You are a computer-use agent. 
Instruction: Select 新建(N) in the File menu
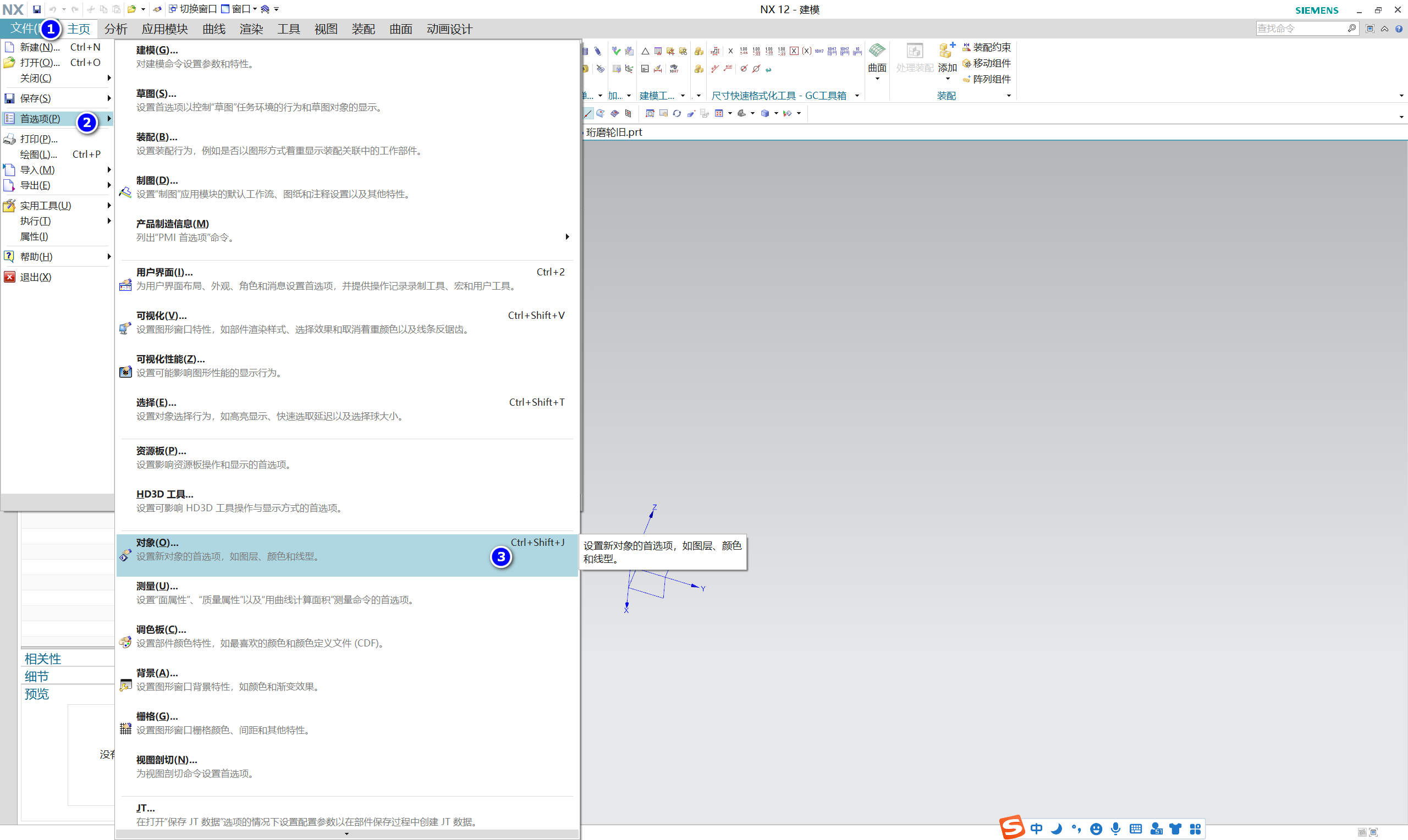pyautogui.click(x=57, y=47)
